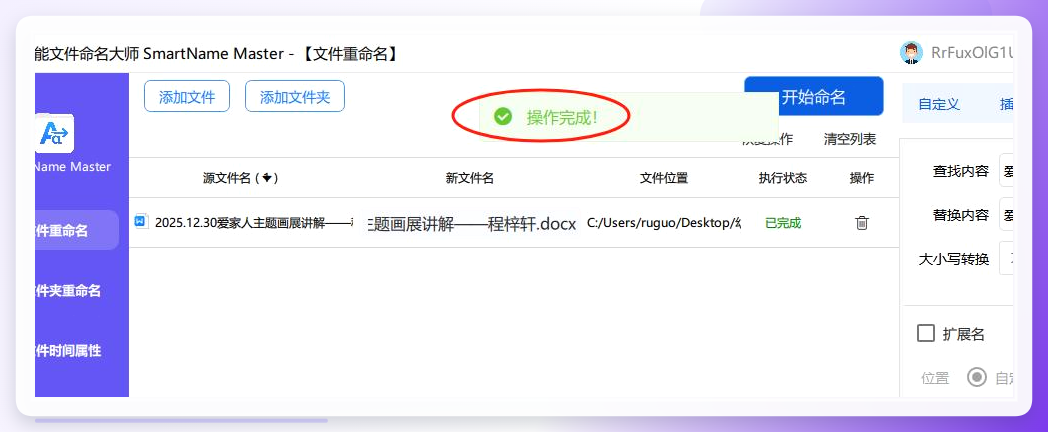Open 文件重命名 in the left sidebar

(77, 231)
